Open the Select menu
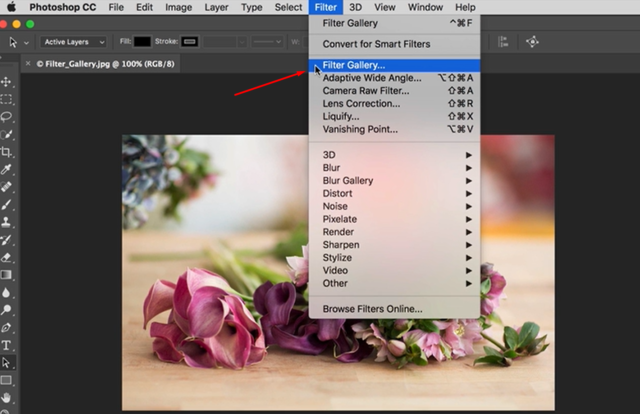This screenshot has width=640, height=414. point(288,7)
